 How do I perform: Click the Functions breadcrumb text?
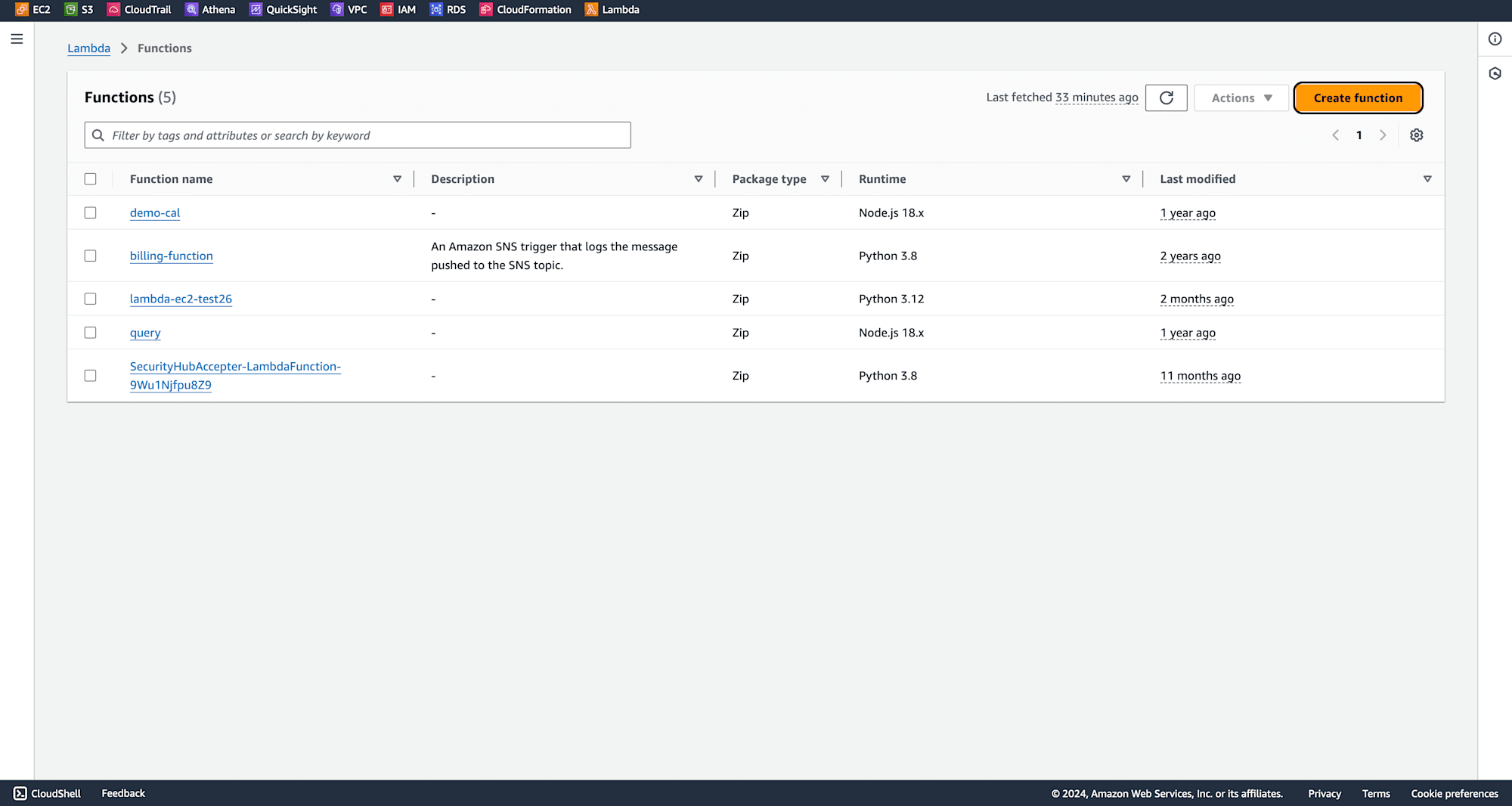coord(165,48)
